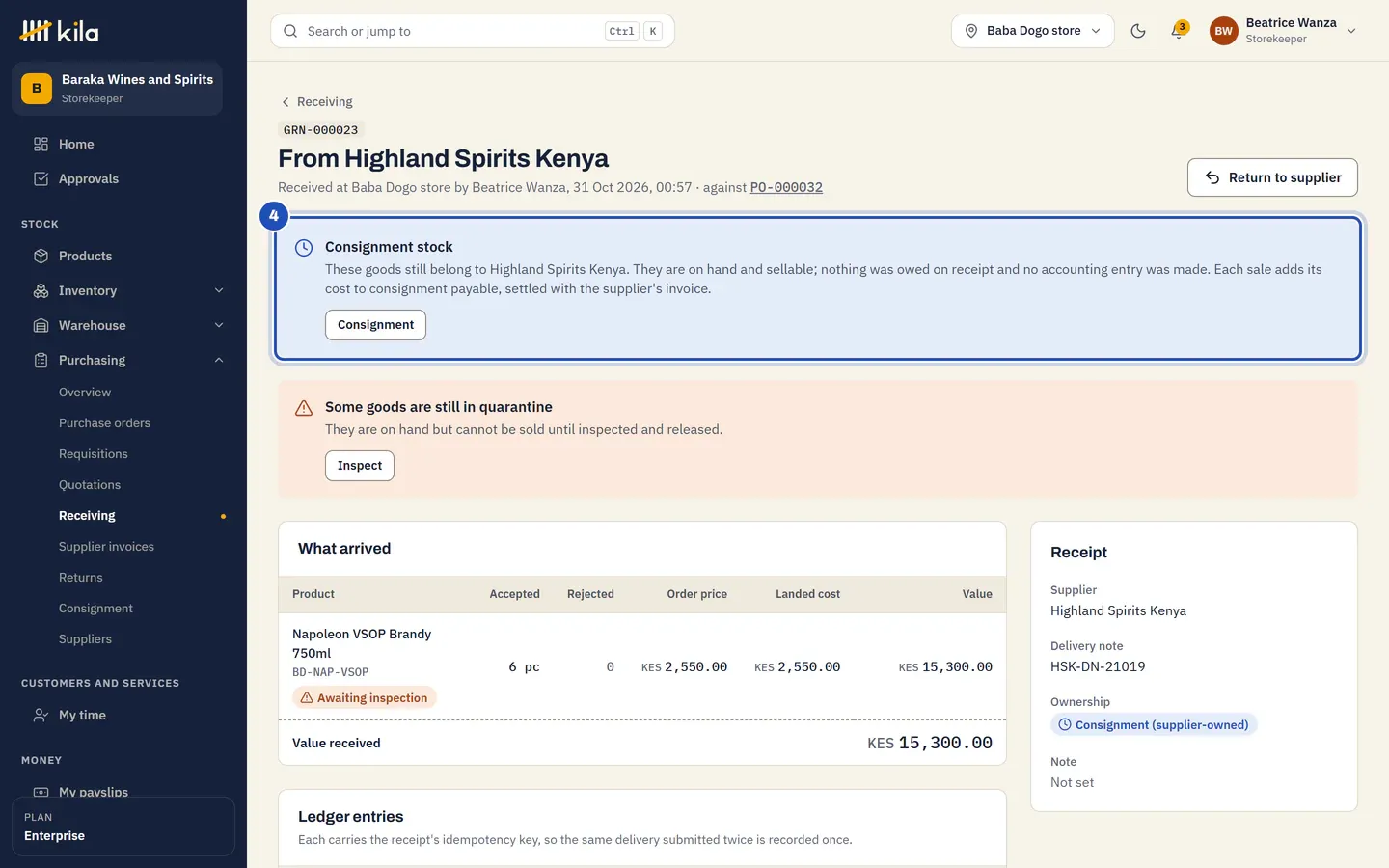Click the BW user avatar
Image resolution: width=1389 pixels, height=868 pixels.
click(x=1223, y=31)
